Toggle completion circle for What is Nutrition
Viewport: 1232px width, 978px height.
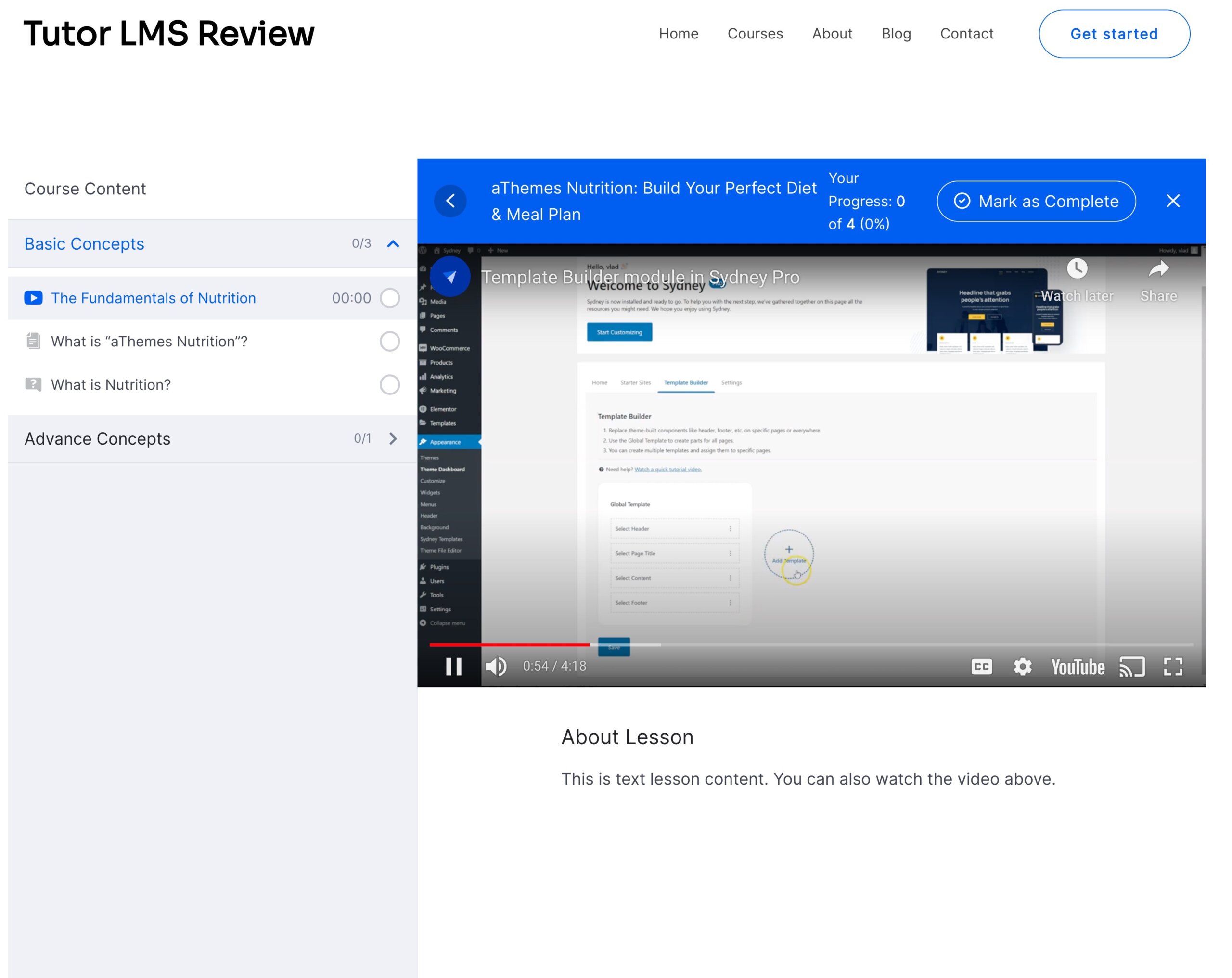[x=390, y=385]
